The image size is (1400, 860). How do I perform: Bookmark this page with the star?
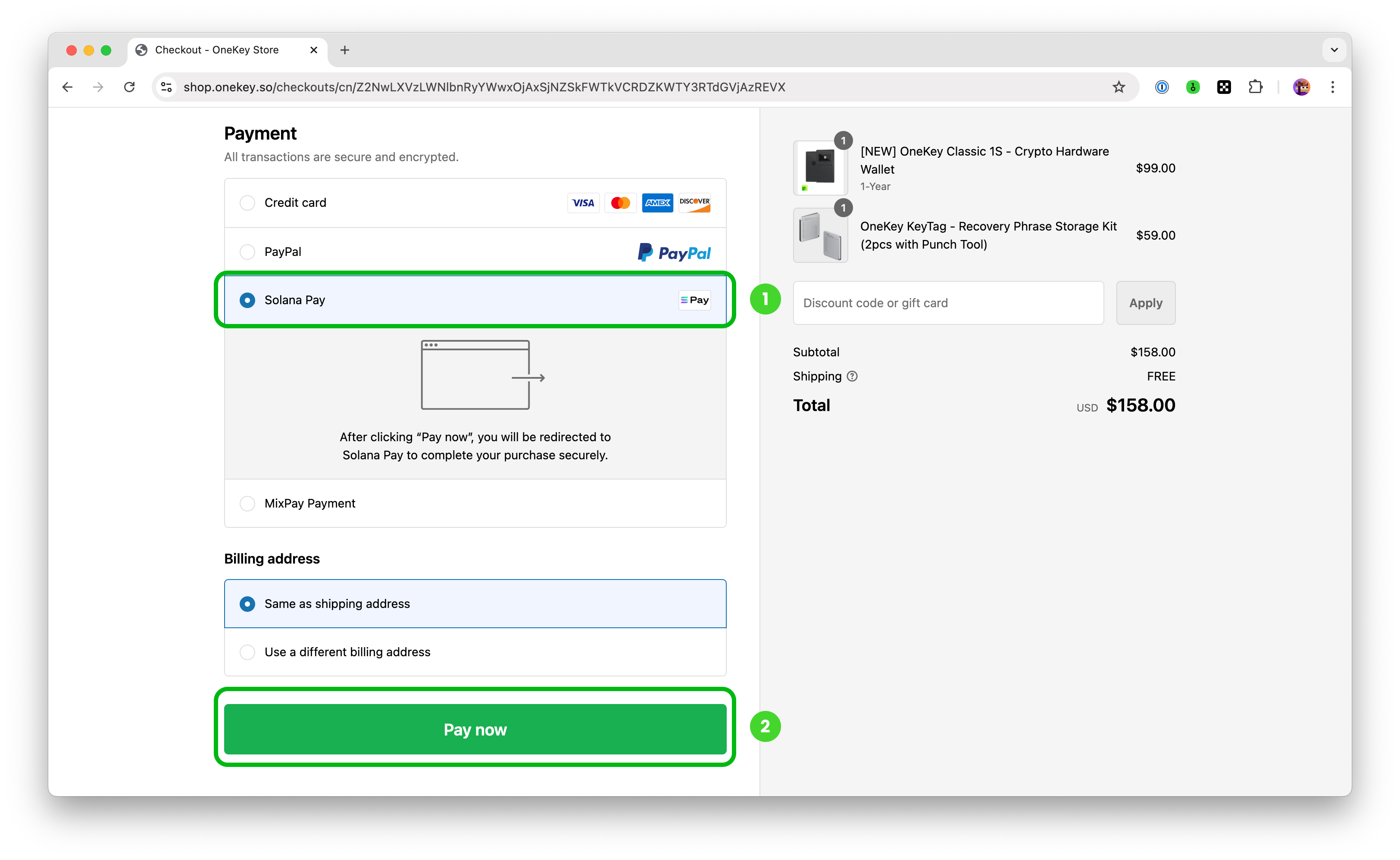(1119, 87)
